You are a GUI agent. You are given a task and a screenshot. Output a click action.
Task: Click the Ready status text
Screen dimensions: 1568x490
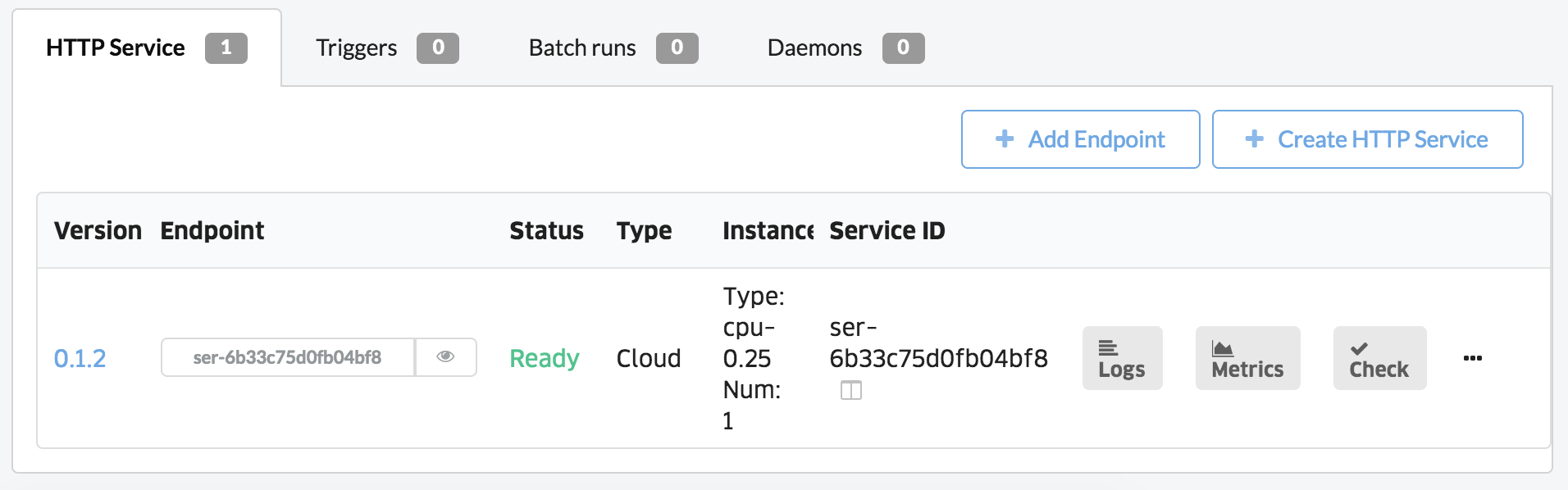click(x=544, y=358)
